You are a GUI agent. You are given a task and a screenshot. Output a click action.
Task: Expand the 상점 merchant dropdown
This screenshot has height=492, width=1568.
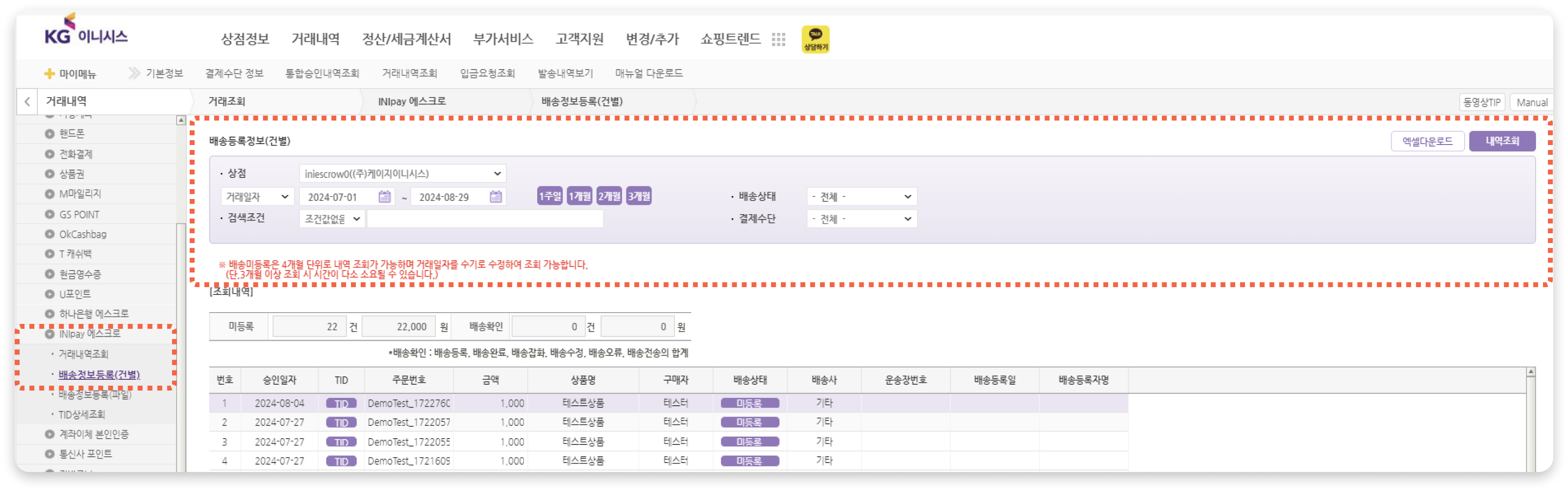click(x=402, y=173)
